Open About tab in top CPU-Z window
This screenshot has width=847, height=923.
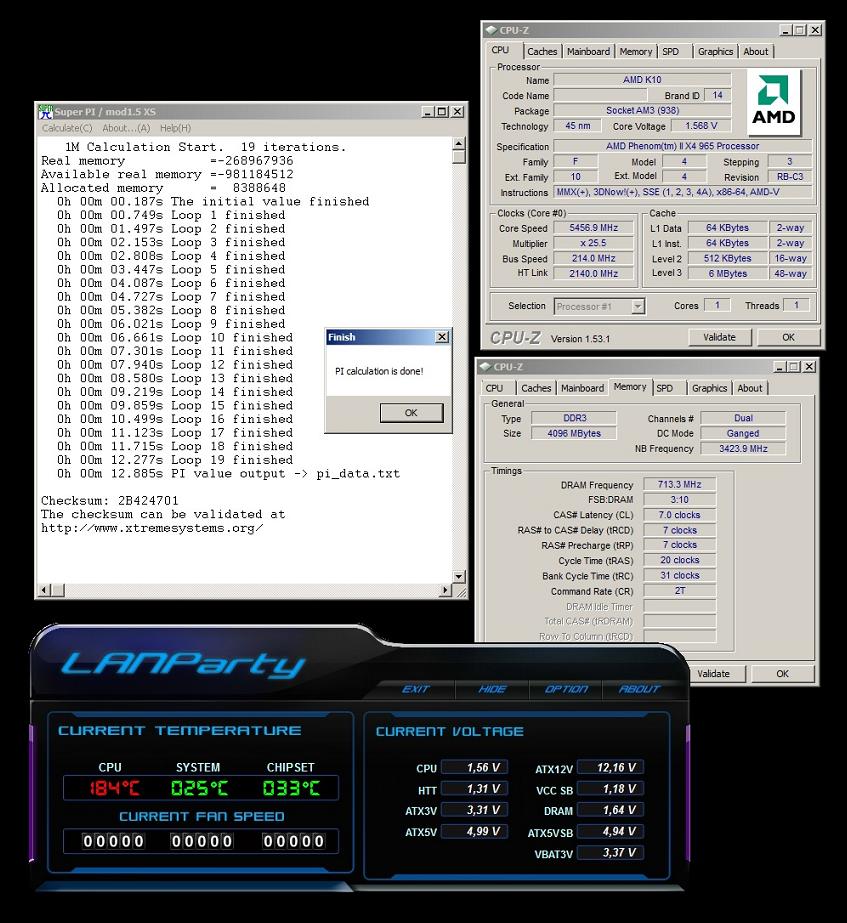(x=755, y=51)
